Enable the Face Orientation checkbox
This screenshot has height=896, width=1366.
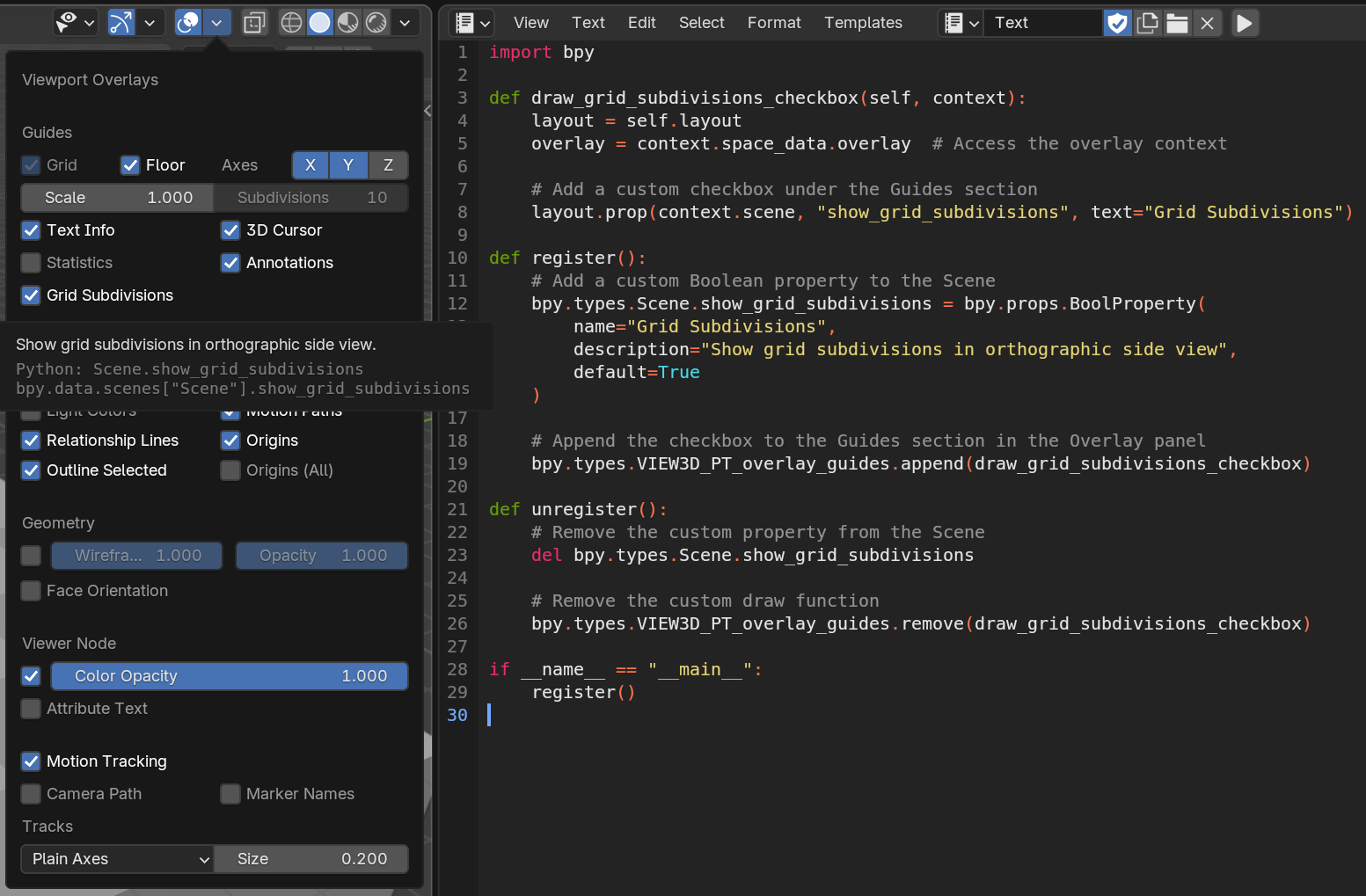click(x=31, y=591)
